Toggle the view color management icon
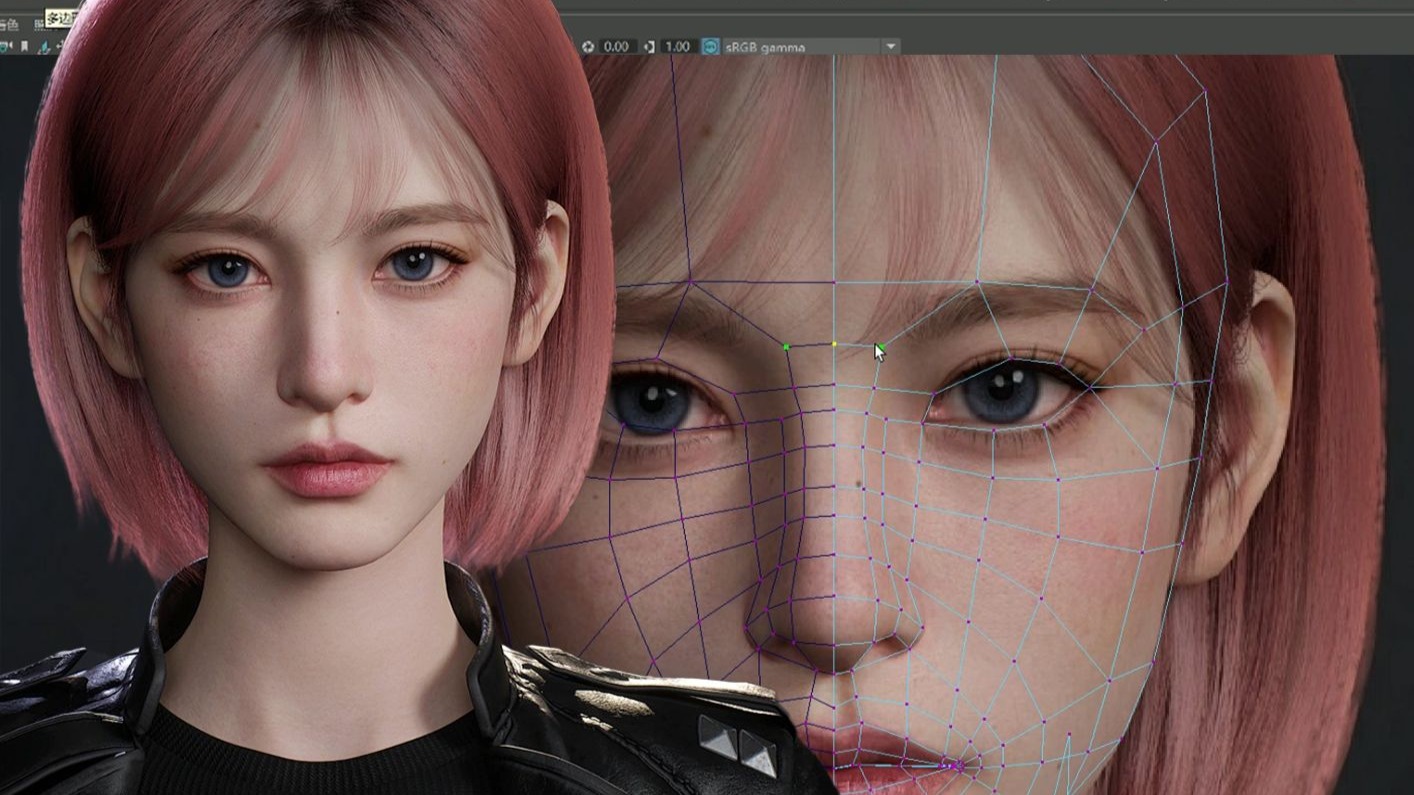The image size is (1414, 795). (x=710, y=47)
